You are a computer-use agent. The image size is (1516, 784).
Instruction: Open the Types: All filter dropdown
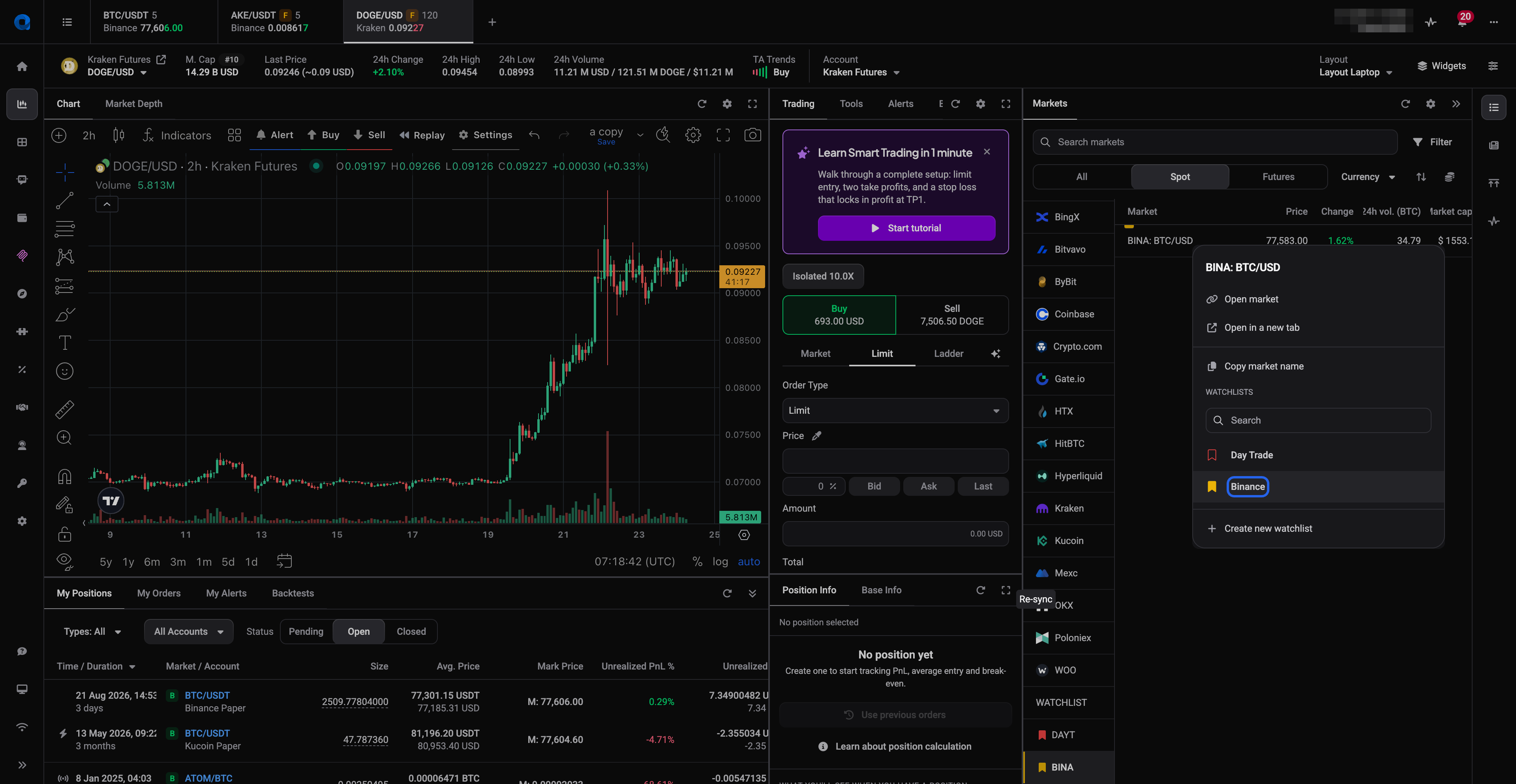[x=92, y=632]
